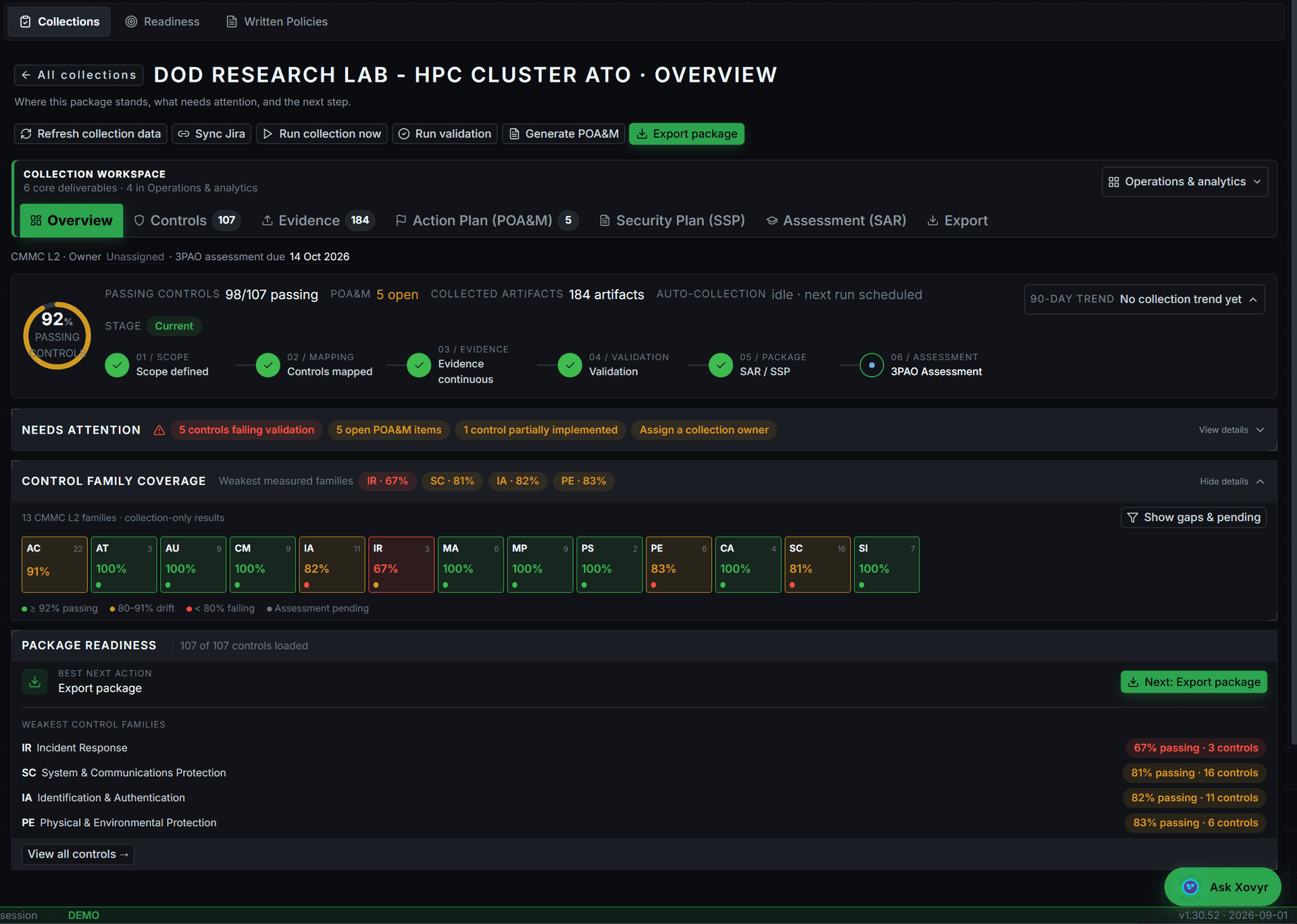Select the SI 100% family tile
The height and width of the screenshot is (924, 1297).
coord(887,565)
